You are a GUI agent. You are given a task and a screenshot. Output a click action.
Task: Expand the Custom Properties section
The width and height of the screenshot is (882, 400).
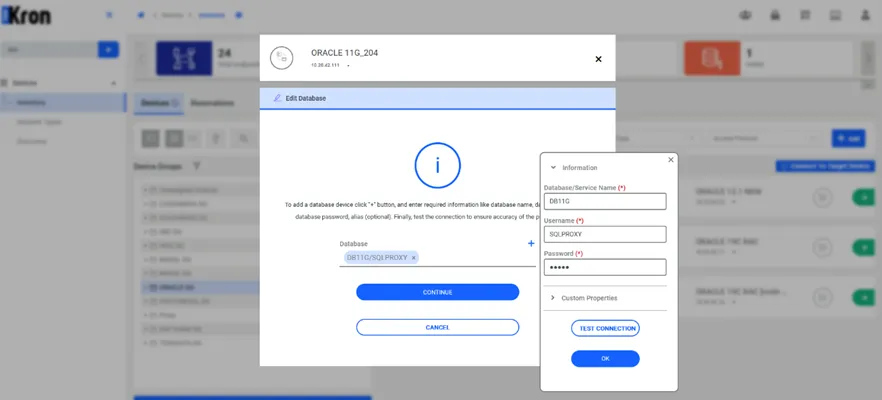[x=553, y=298]
